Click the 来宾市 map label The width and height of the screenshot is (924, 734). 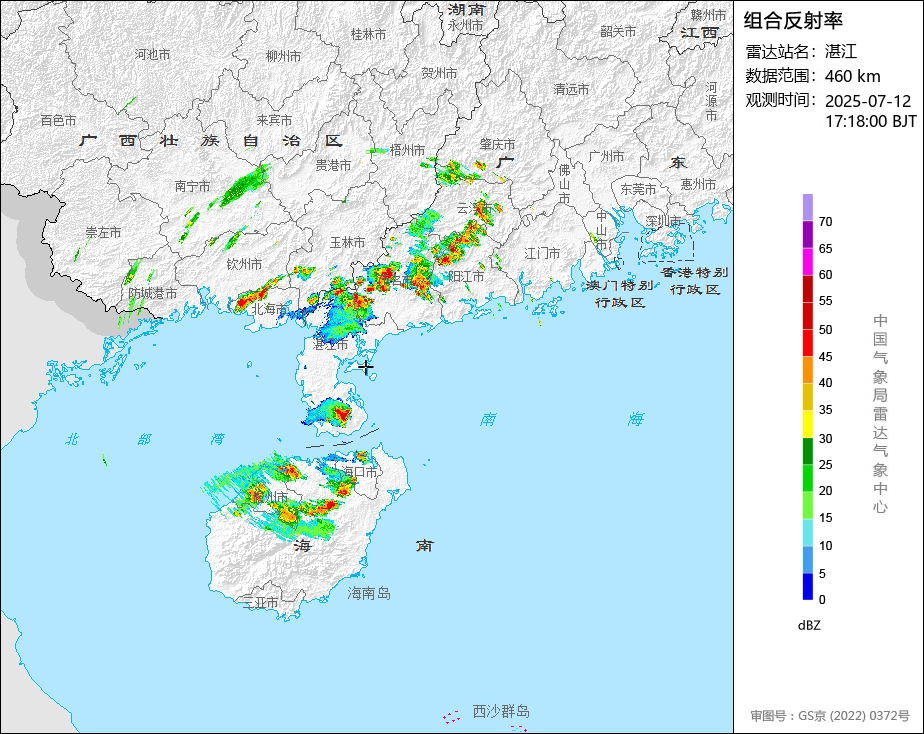274,120
